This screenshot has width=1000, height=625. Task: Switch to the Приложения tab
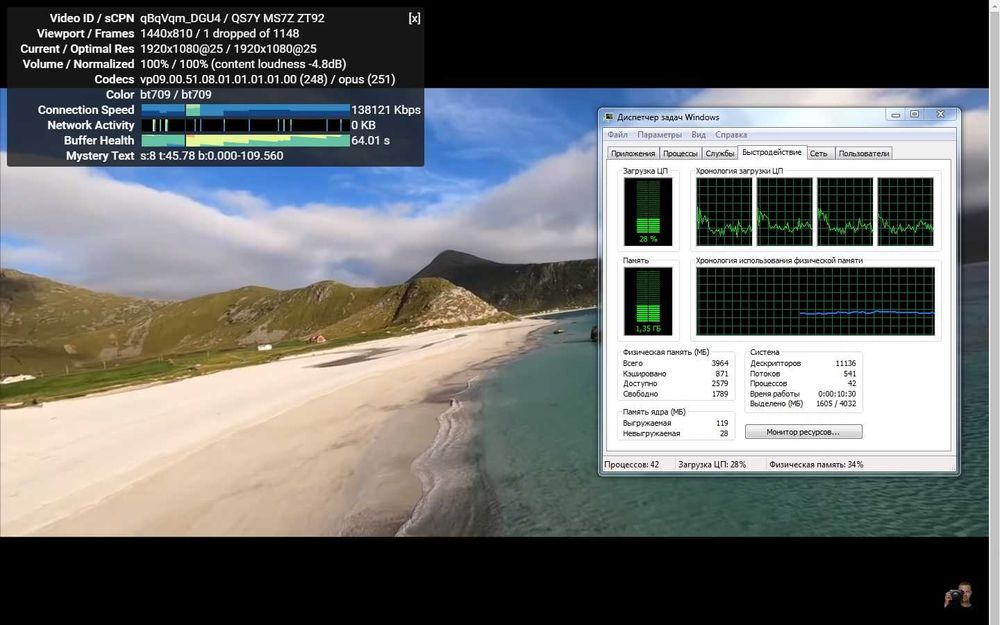point(633,153)
